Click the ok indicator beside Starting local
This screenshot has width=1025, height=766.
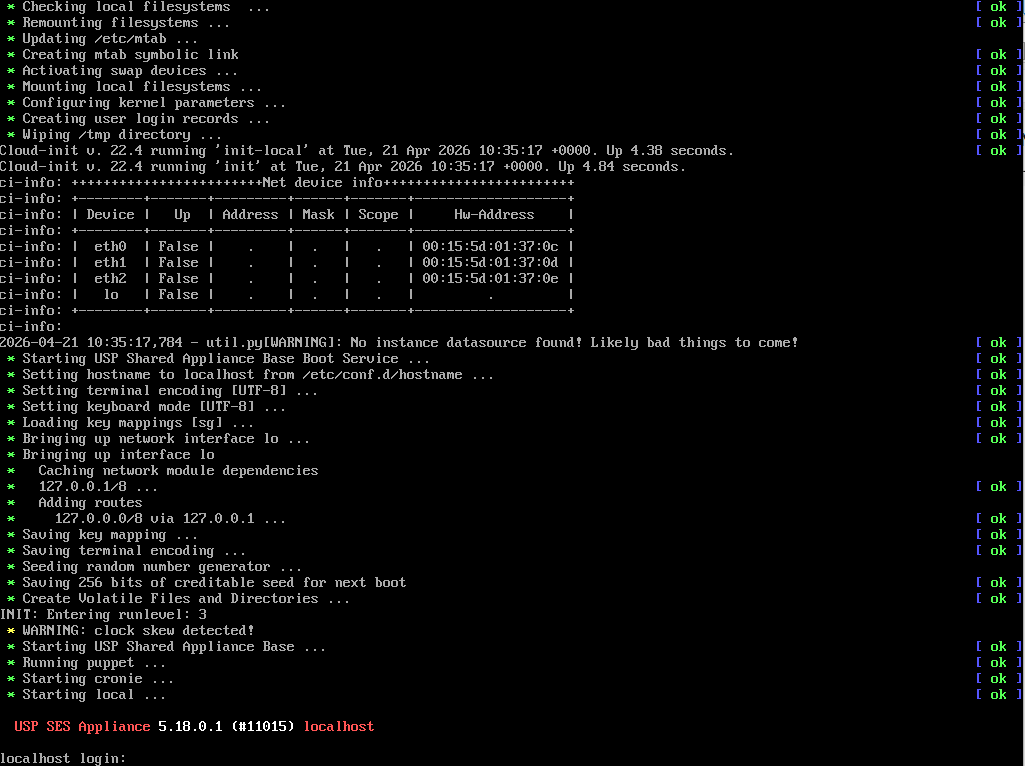(996, 694)
